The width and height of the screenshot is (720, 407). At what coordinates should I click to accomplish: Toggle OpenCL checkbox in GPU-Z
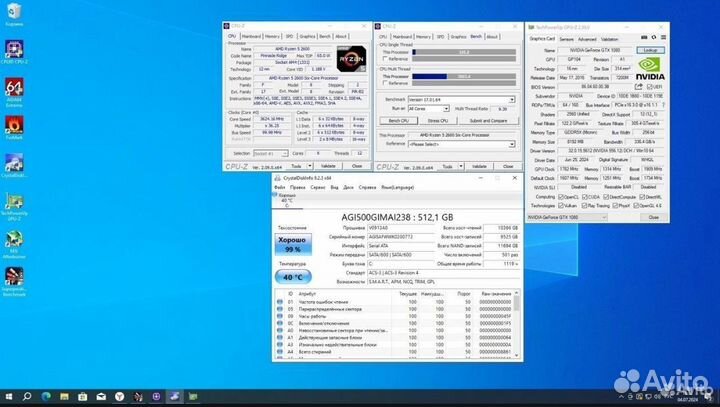[x=561, y=197]
